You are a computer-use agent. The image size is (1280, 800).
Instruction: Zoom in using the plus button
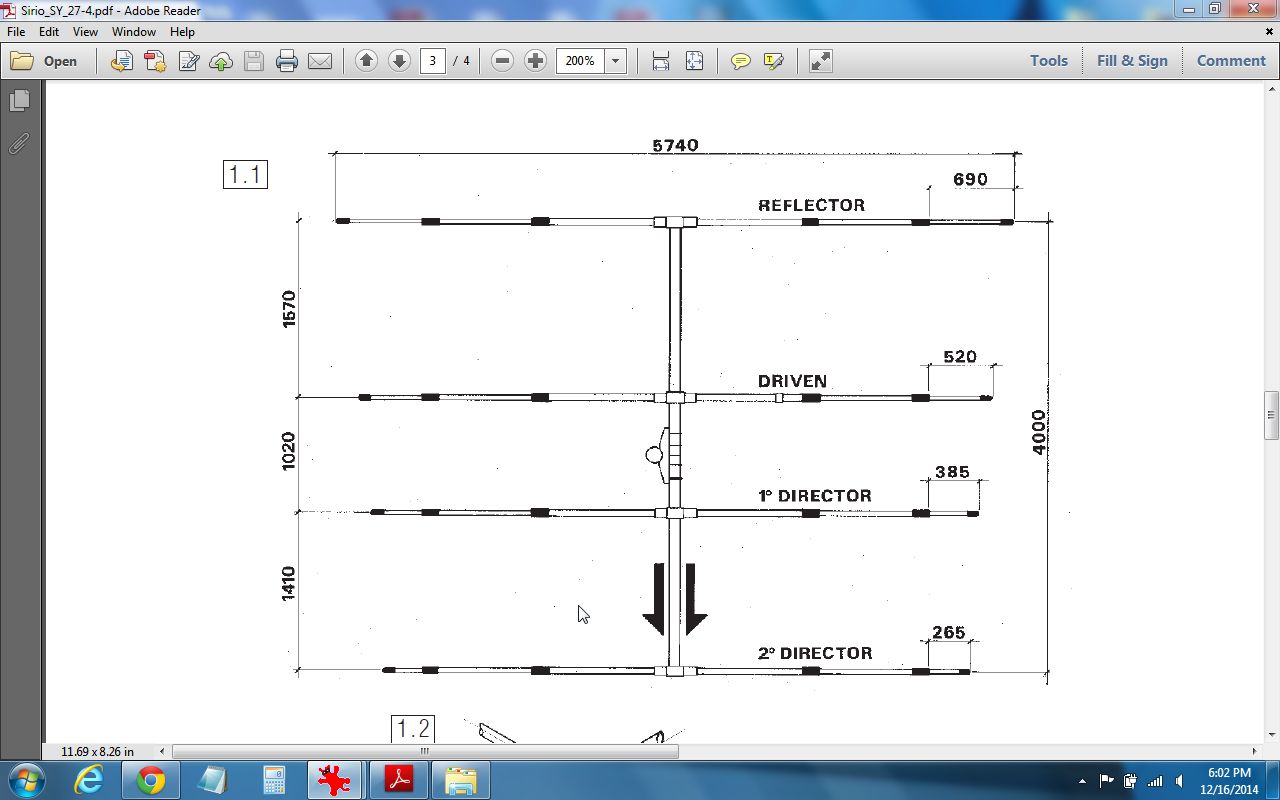[535, 61]
